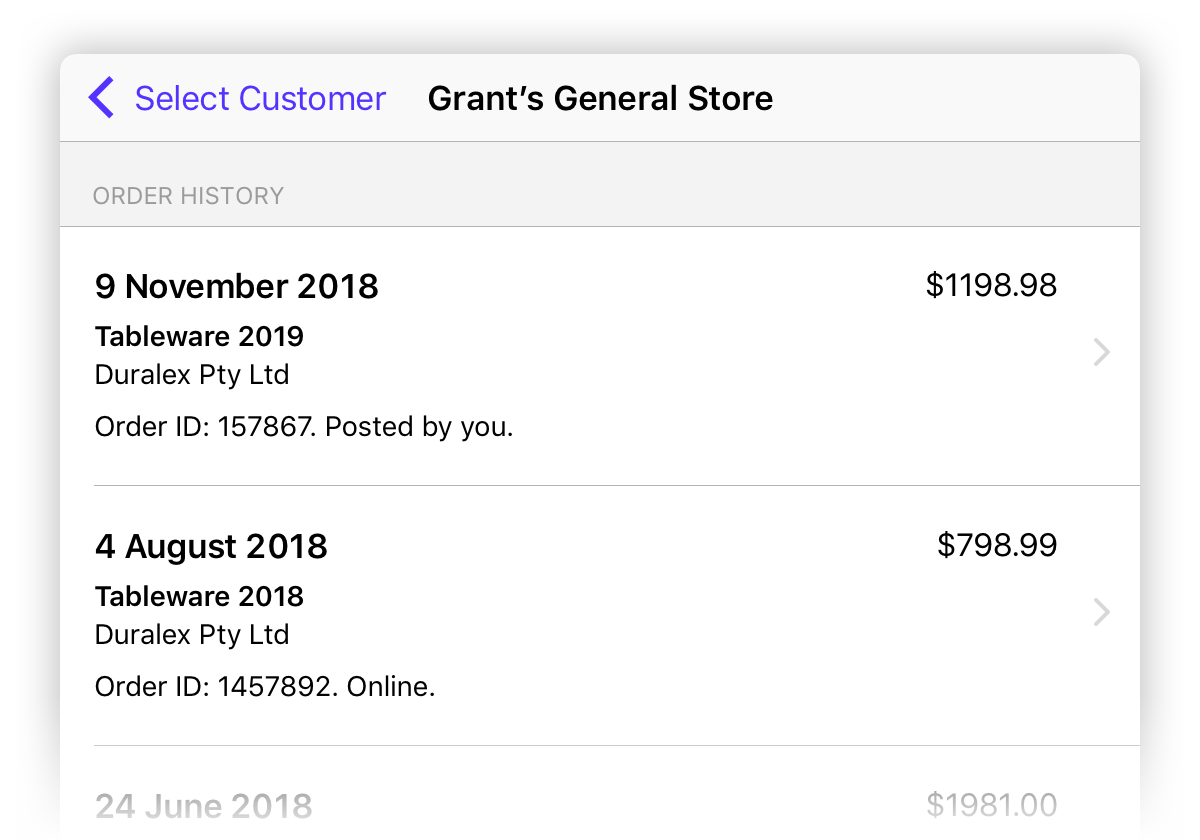Open the Tableware 2019 catalog entry

click(x=199, y=336)
